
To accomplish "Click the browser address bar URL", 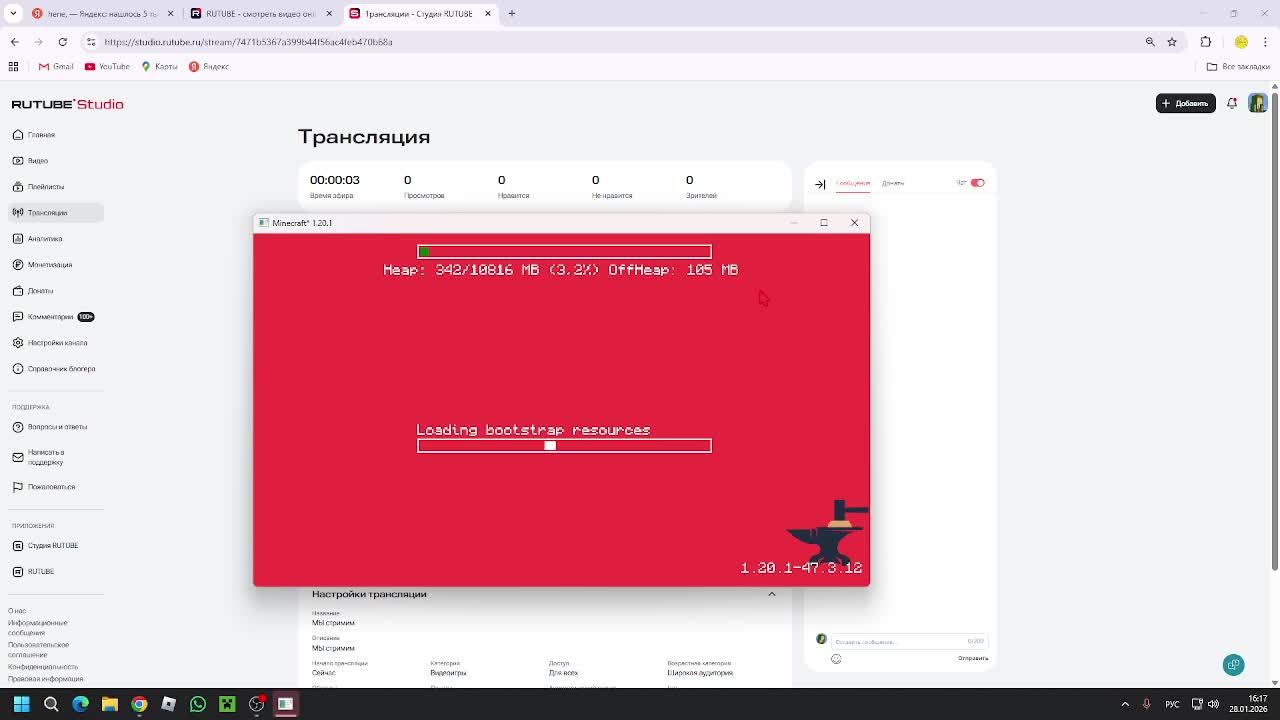I will [248, 42].
